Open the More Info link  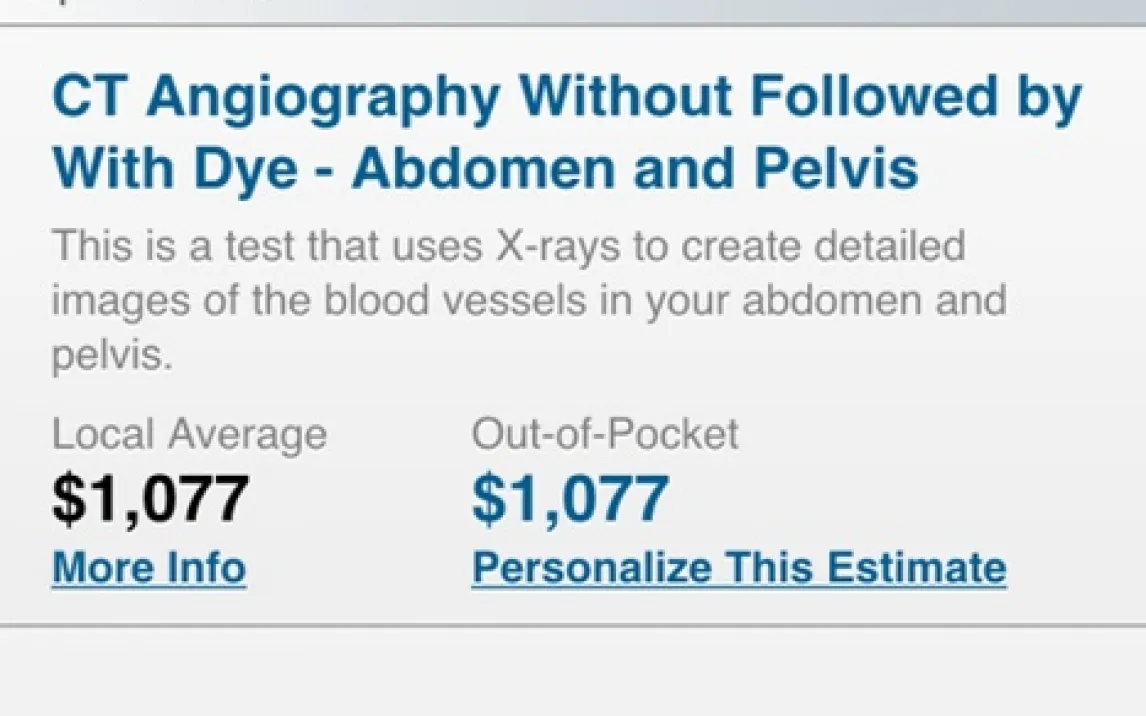(x=149, y=567)
